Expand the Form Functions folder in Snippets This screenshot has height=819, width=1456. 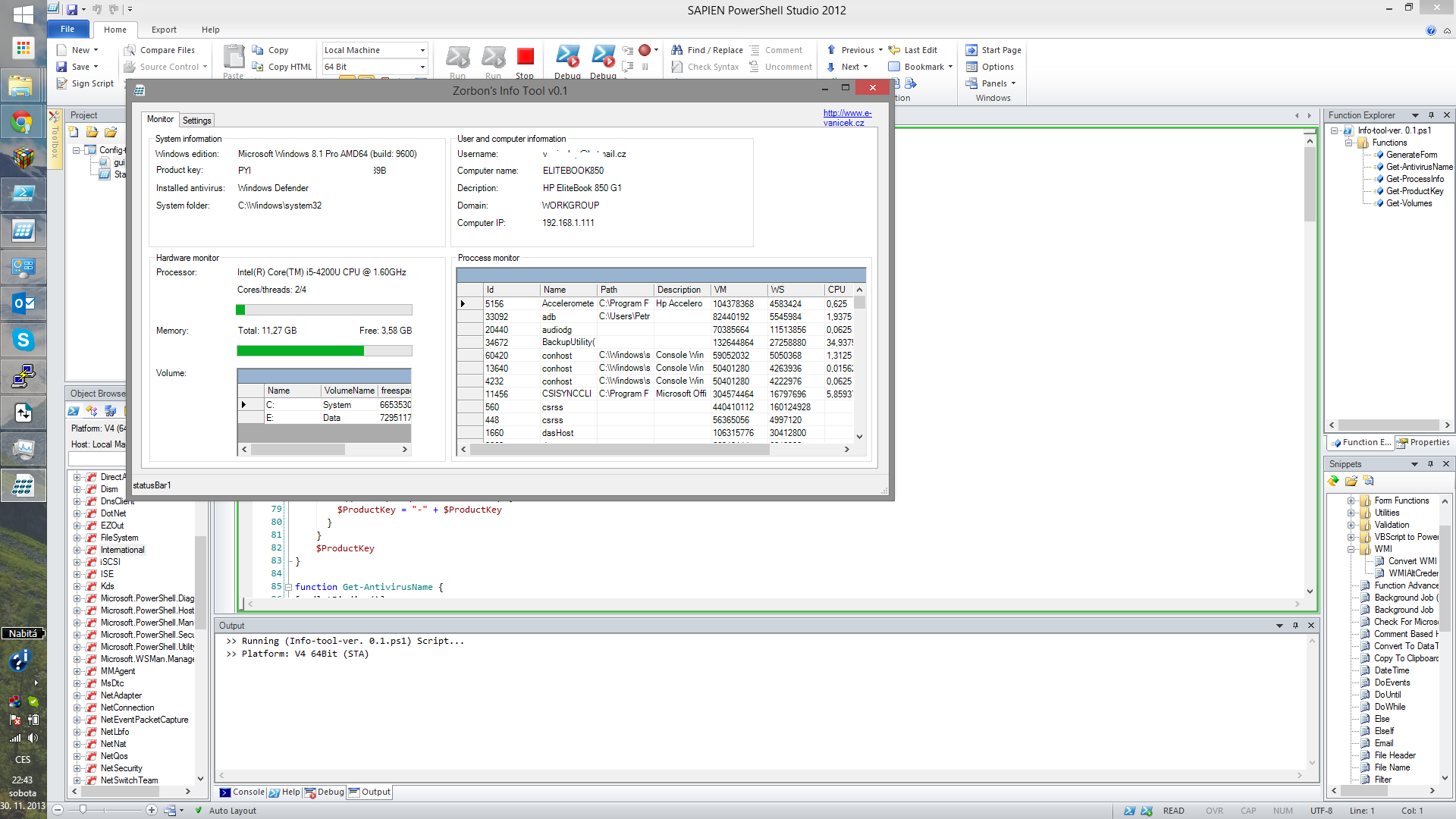(x=1351, y=500)
